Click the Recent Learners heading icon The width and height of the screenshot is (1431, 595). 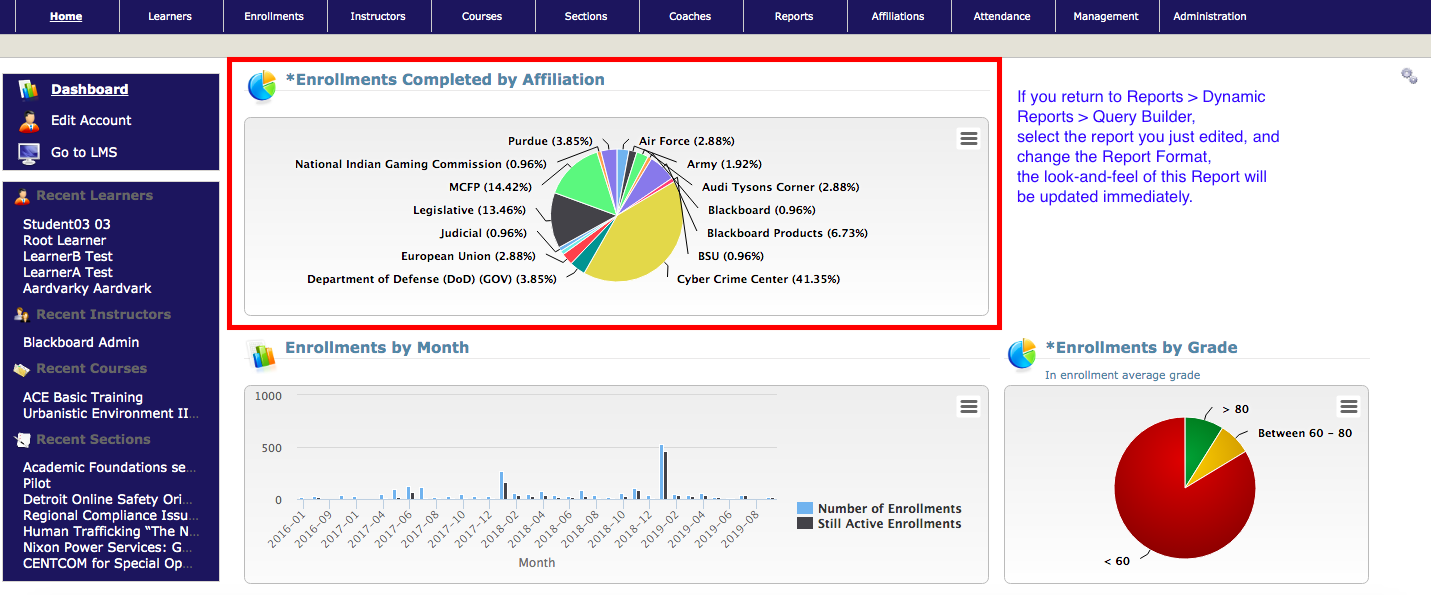pyautogui.click(x=22, y=196)
